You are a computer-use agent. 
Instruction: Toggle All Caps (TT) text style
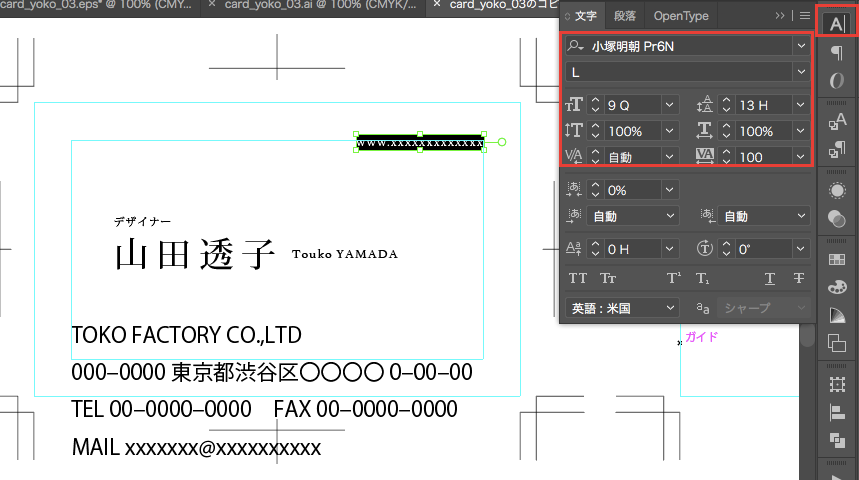tap(578, 279)
